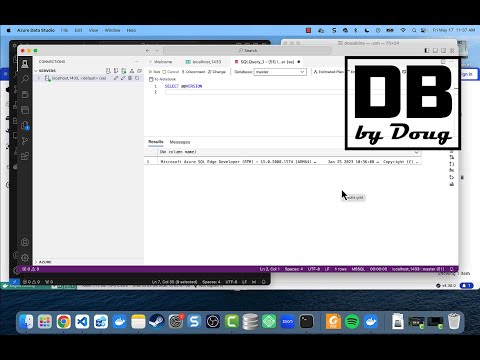
Task: Click 'Spaces: 4' in purple status bar
Action: tap(294, 269)
